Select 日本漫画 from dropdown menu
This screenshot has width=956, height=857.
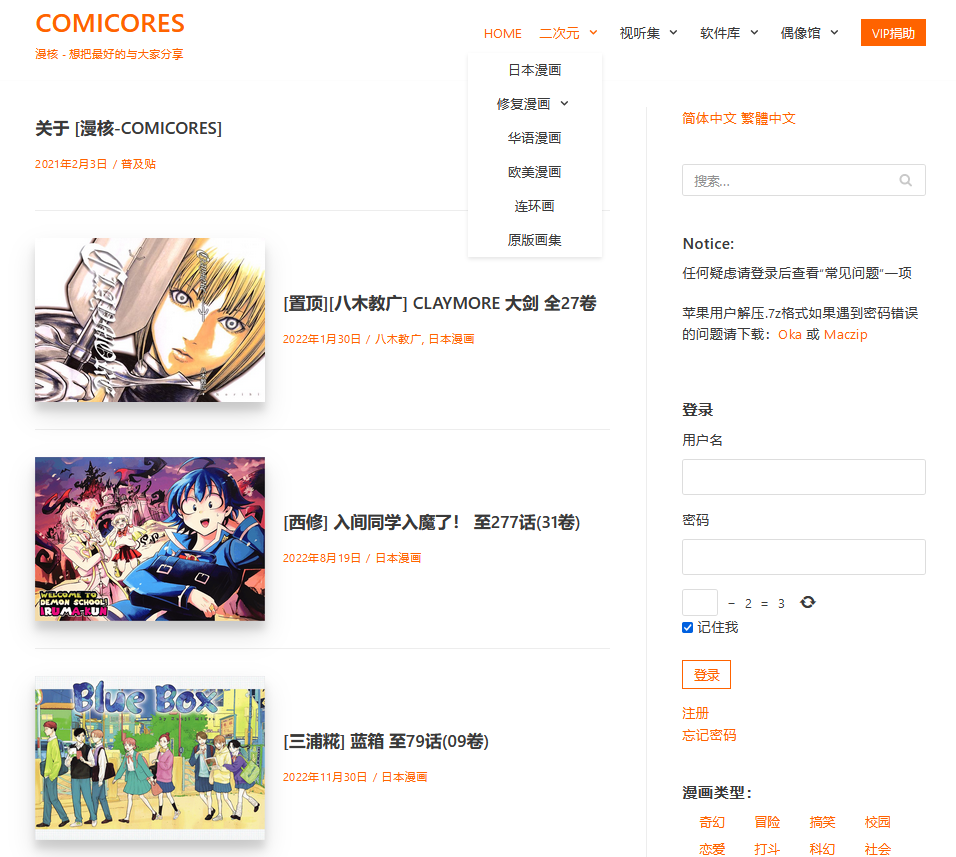pyautogui.click(x=535, y=70)
